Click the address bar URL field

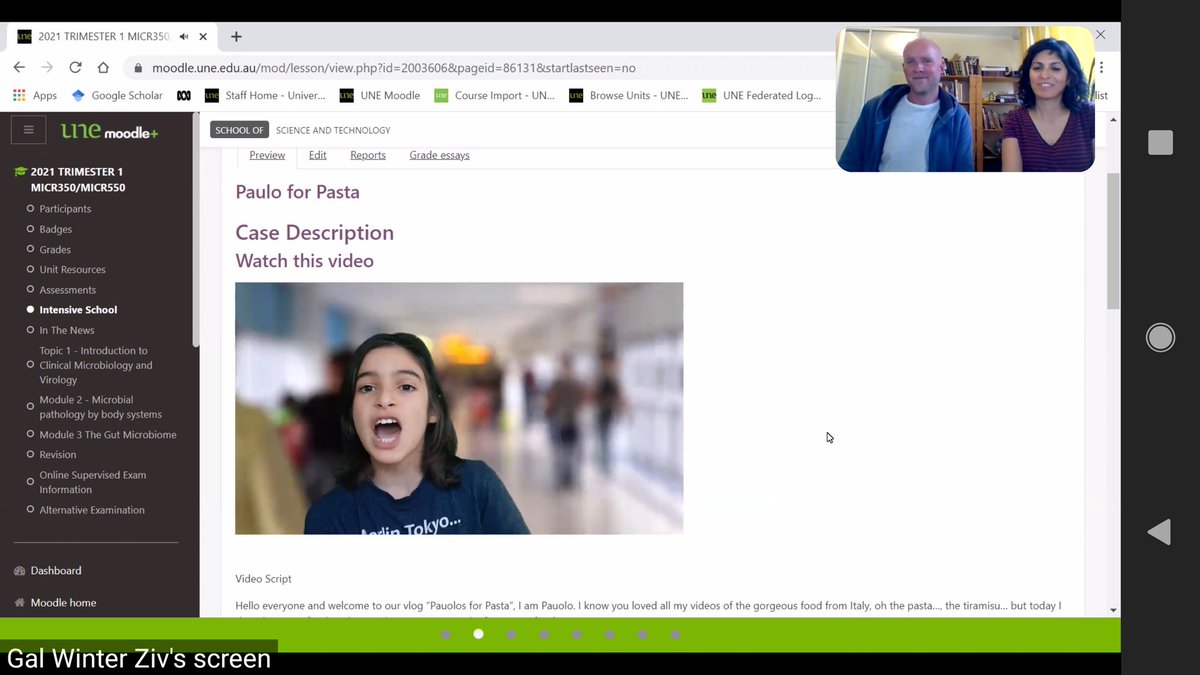(x=480, y=68)
